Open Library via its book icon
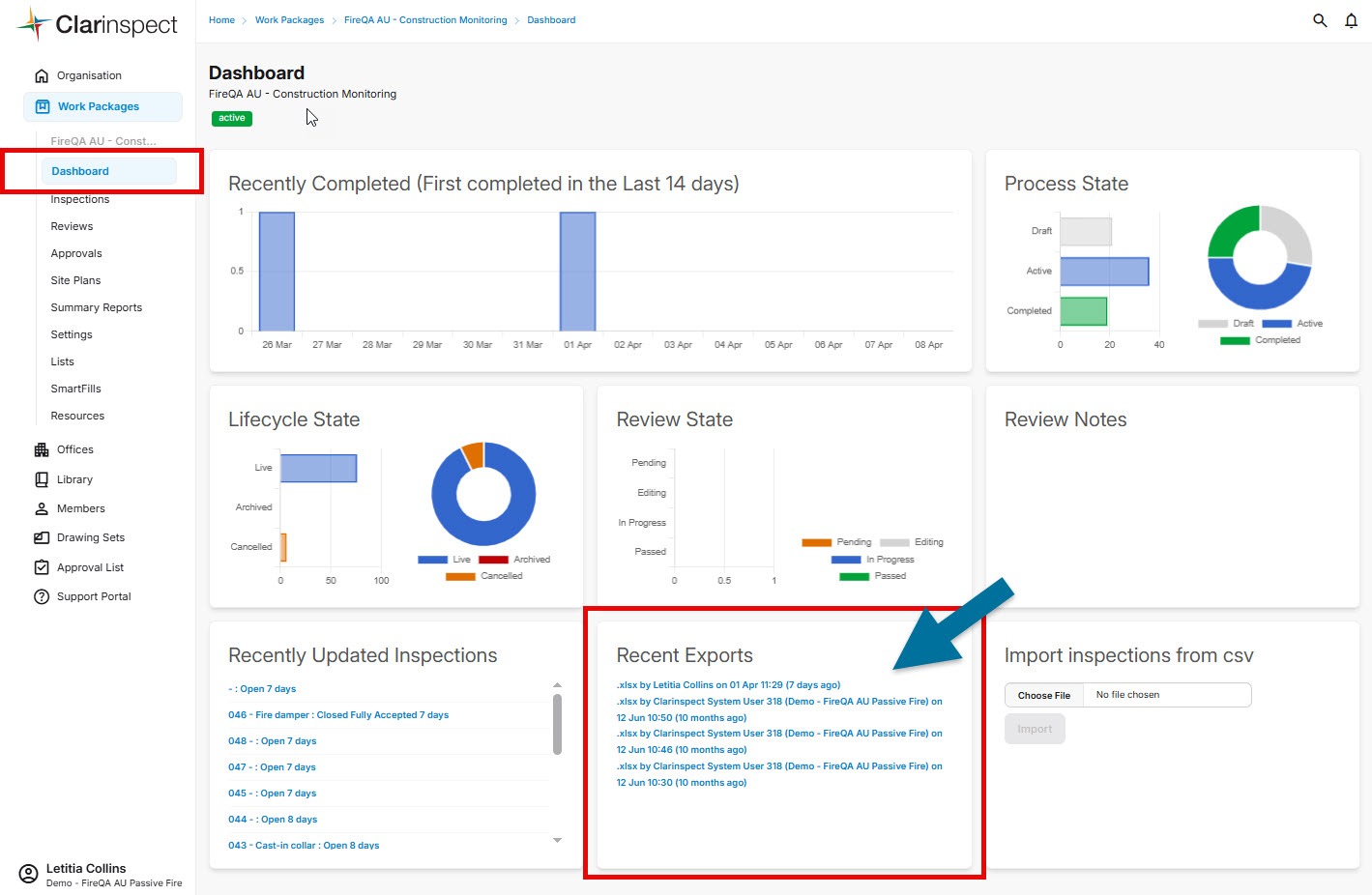1372x895 pixels. point(42,479)
